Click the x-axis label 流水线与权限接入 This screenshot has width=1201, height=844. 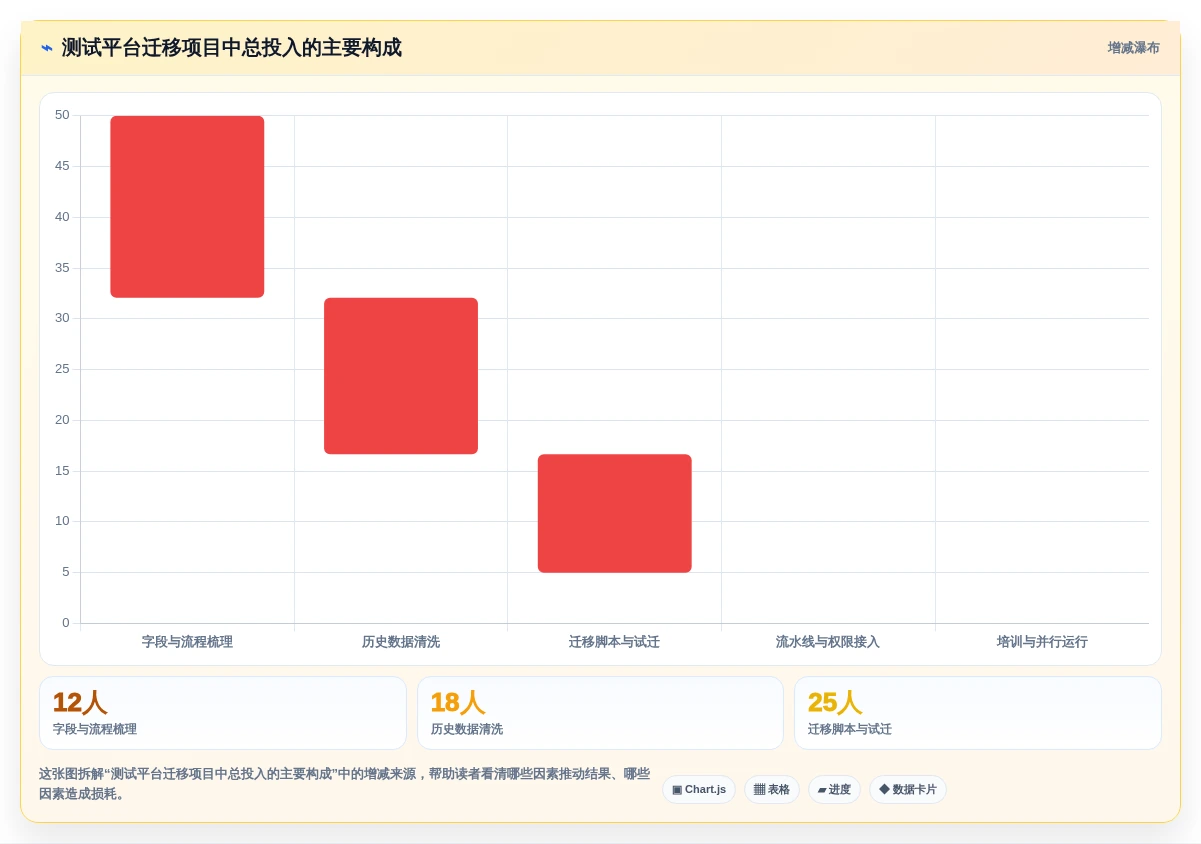[x=828, y=642]
